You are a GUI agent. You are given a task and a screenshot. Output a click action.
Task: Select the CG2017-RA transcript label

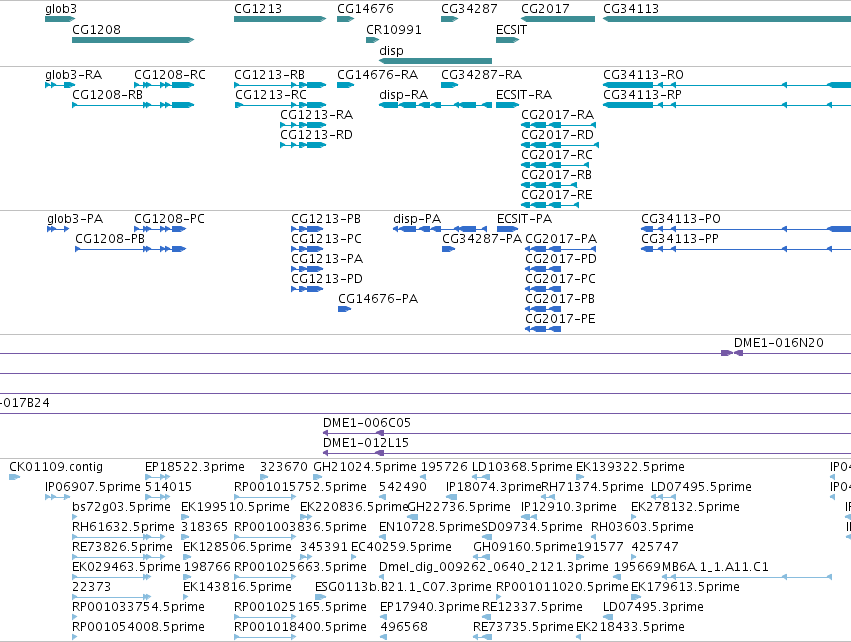(x=557, y=115)
